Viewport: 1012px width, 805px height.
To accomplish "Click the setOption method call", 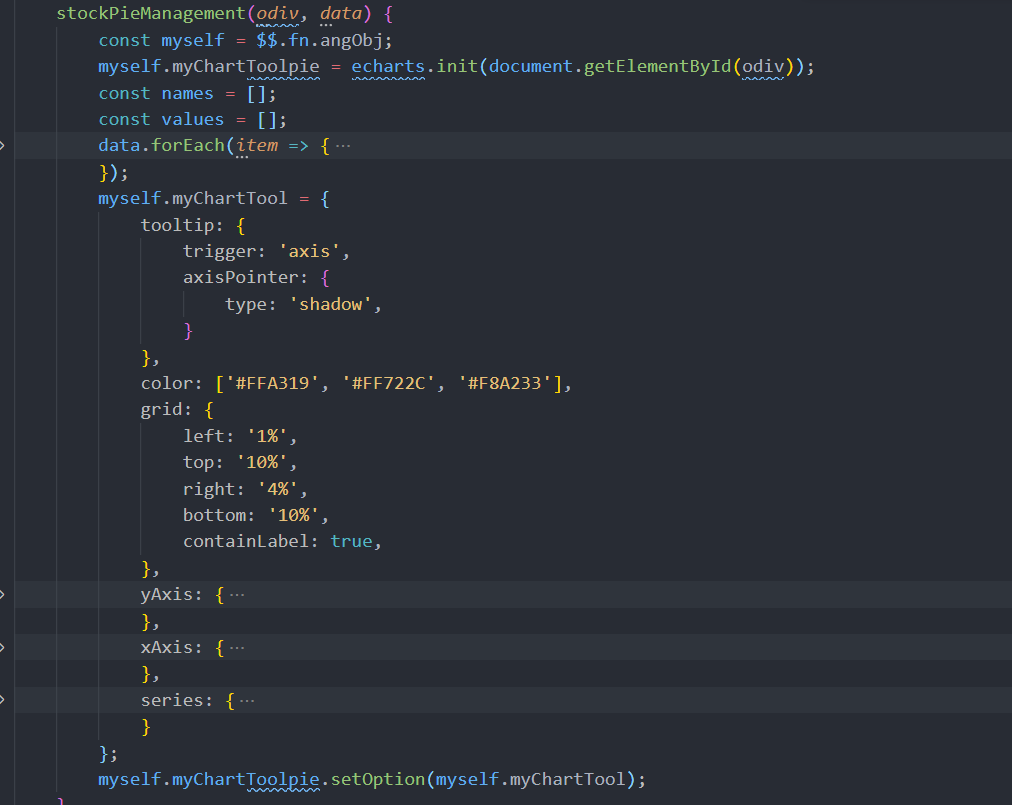I will [378, 780].
